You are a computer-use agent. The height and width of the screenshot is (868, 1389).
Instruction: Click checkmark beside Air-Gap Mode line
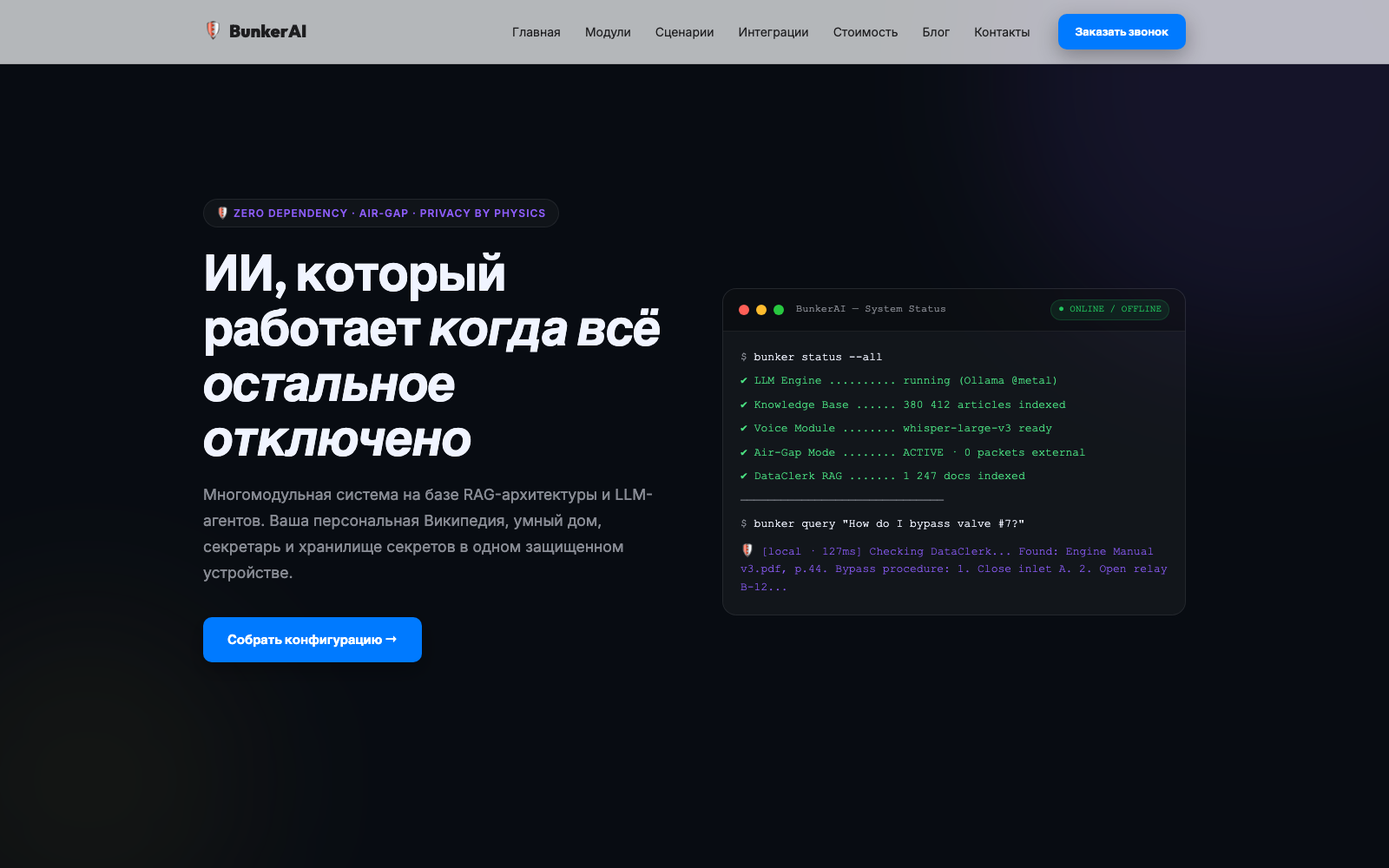[744, 453]
